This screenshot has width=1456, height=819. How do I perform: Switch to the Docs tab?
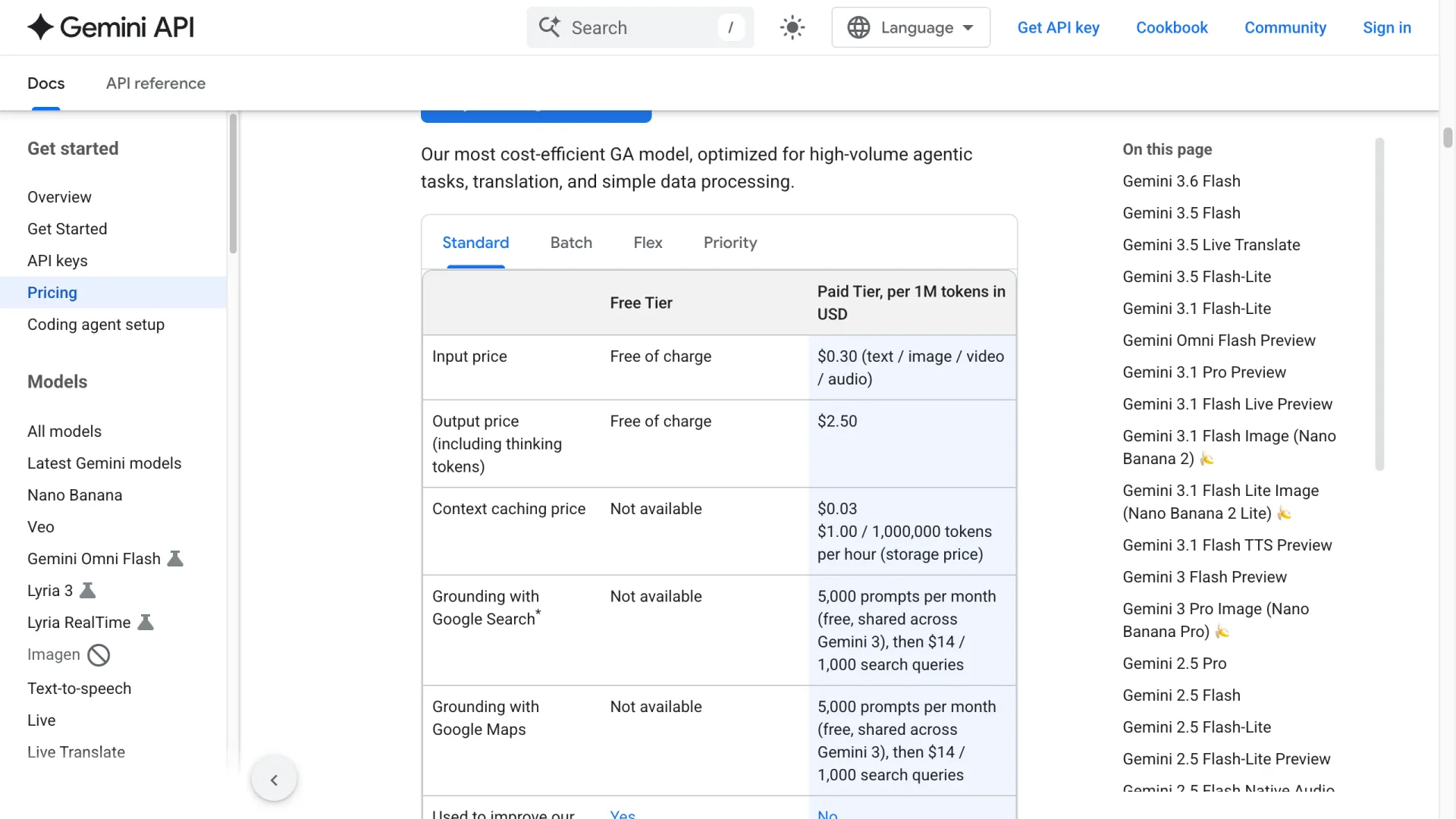pos(46,83)
